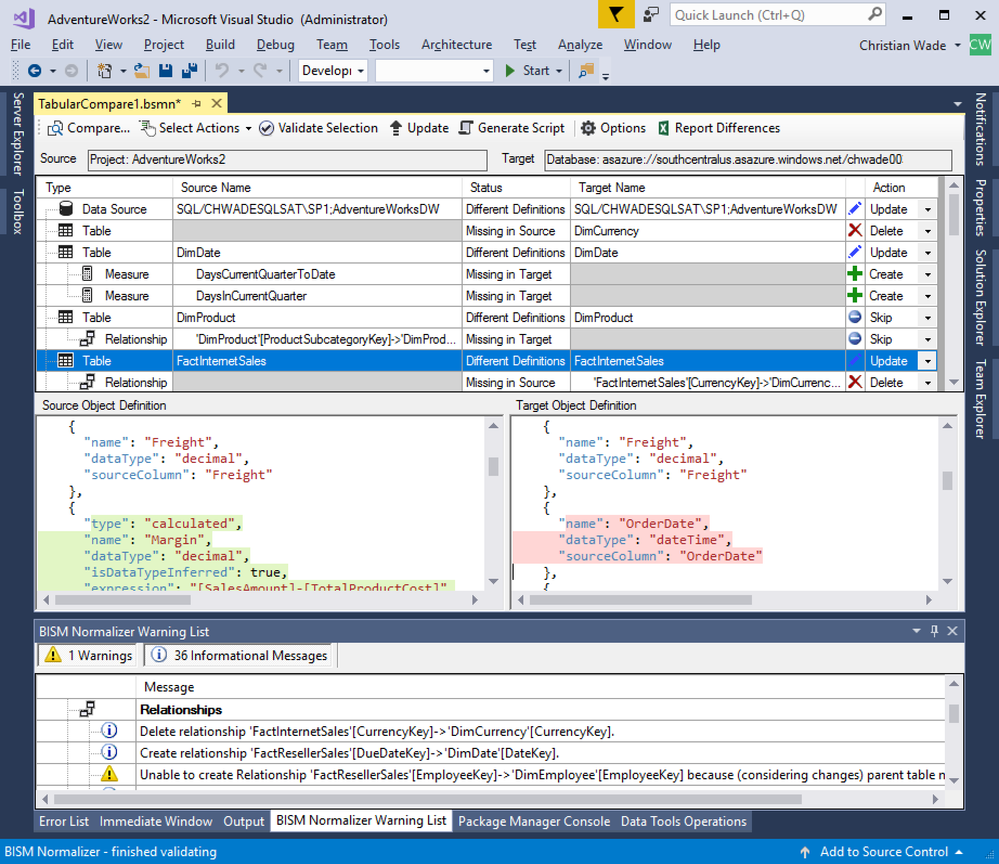This screenshot has height=864, width=999.
Task: Click the Report Differences Excel icon
Action: [x=664, y=128]
